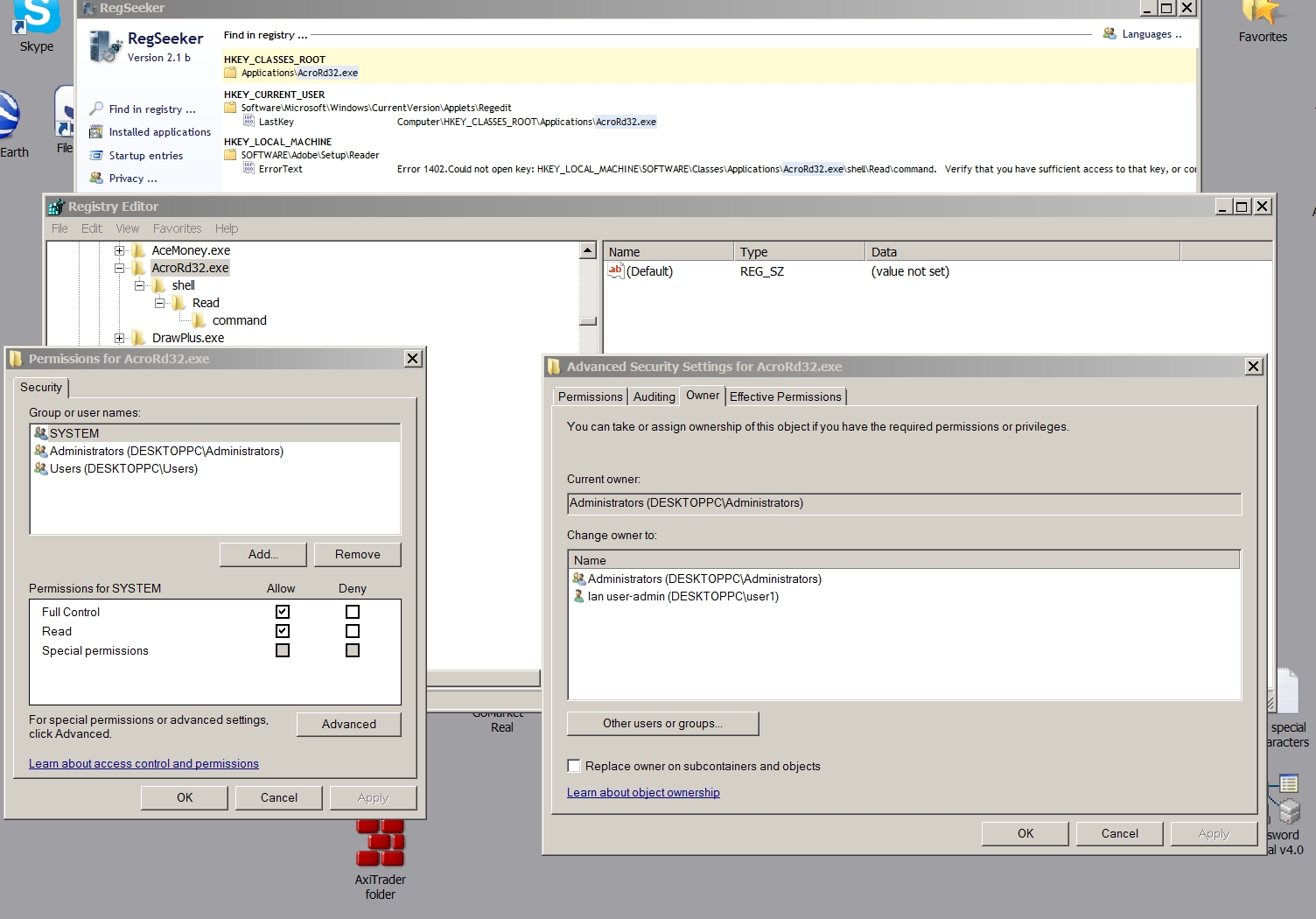This screenshot has height=919, width=1316.
Task: Open the Favorites menu in Registry Editor
Action: coord(177,228)
